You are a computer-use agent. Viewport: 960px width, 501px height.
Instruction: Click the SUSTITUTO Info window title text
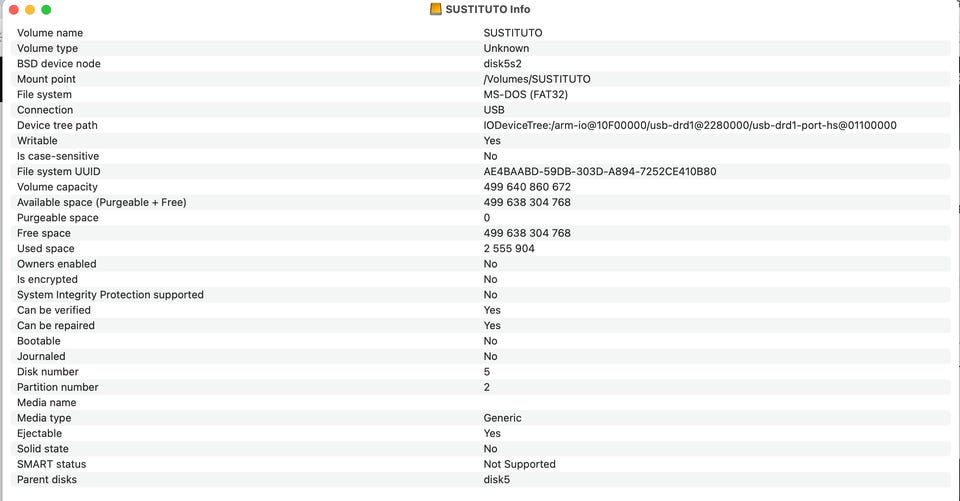[487, 9]
